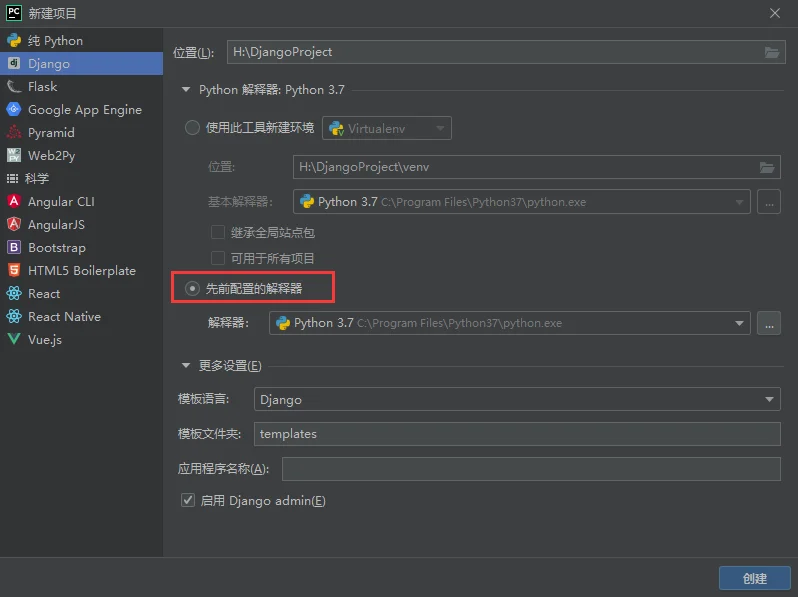The width and height of the screenshot is (798, 597).
Task: Click Python icon in 基本解释器 field
Action: coord(307,202)
